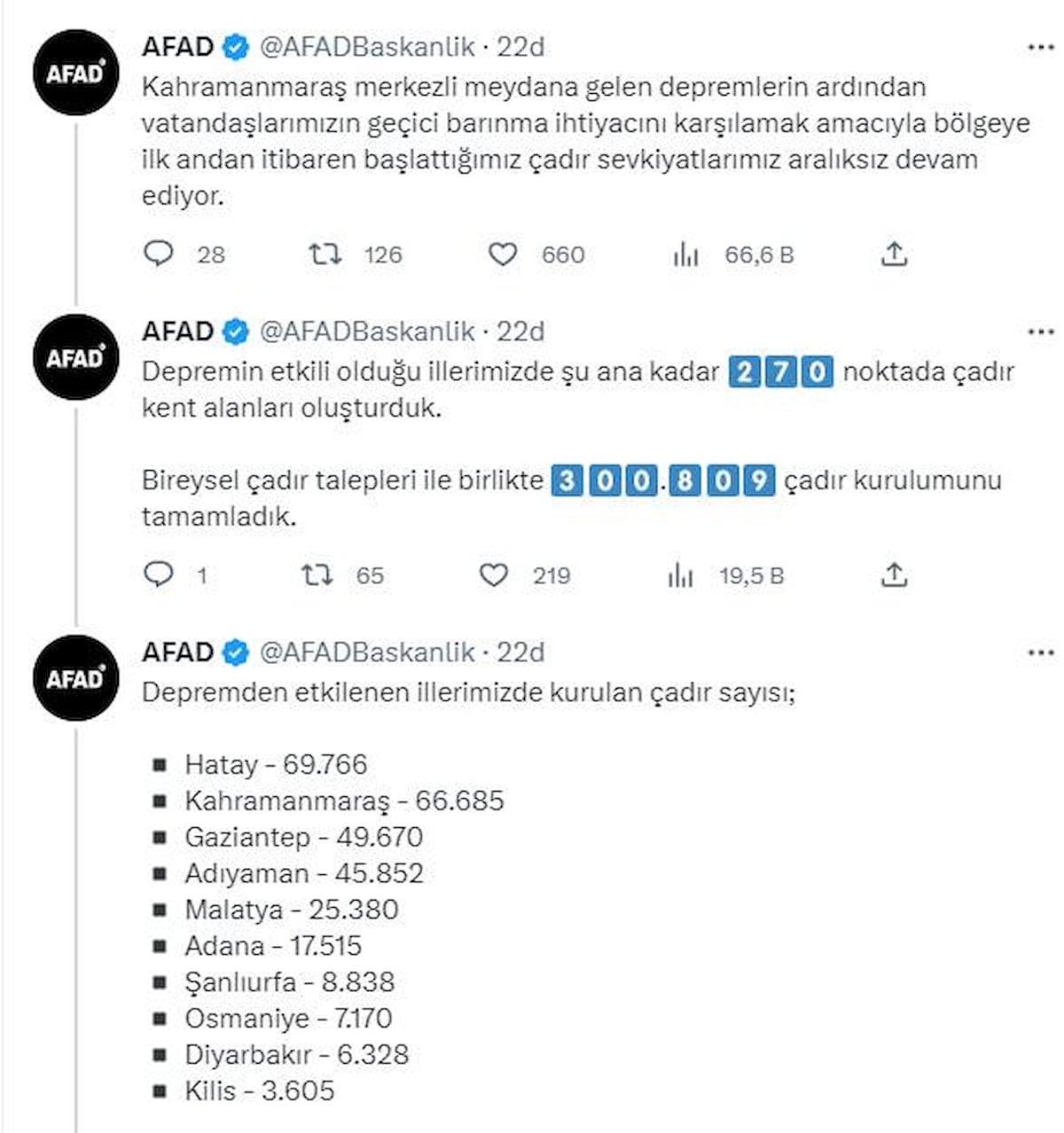Screen dimensions: 1064x1133
Task: View analytics of tweet with 66,6 B views
Action: [x=685, y=255]
